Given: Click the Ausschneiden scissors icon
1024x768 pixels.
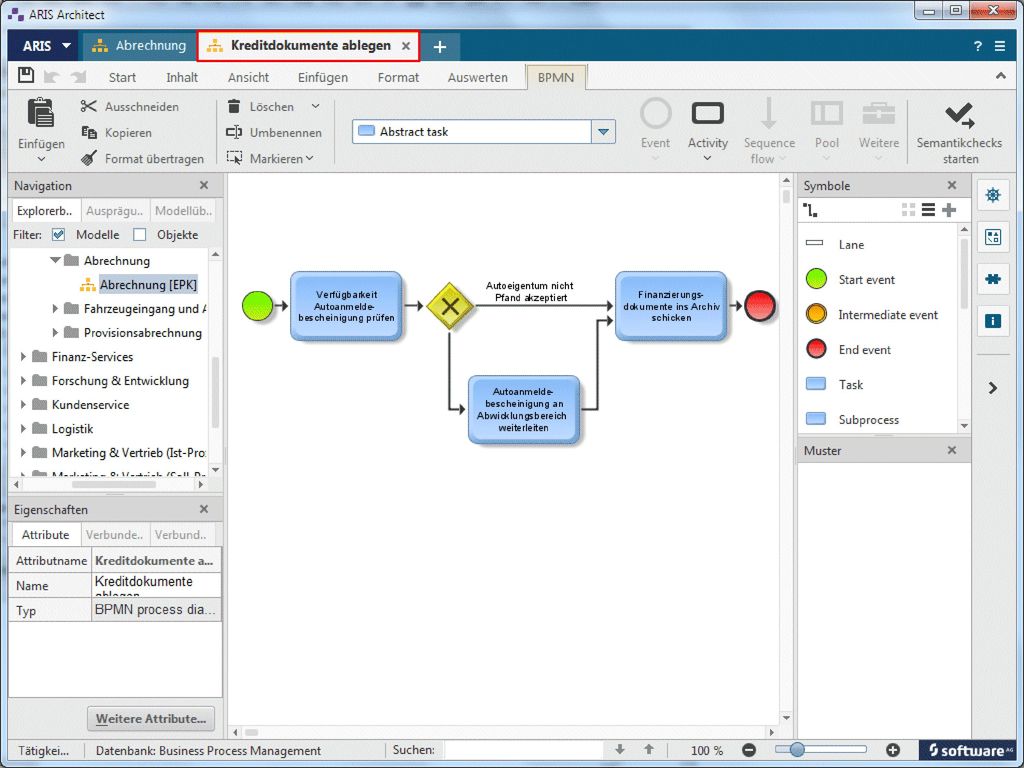Looking at the screenshot, I should click(88, 106).
